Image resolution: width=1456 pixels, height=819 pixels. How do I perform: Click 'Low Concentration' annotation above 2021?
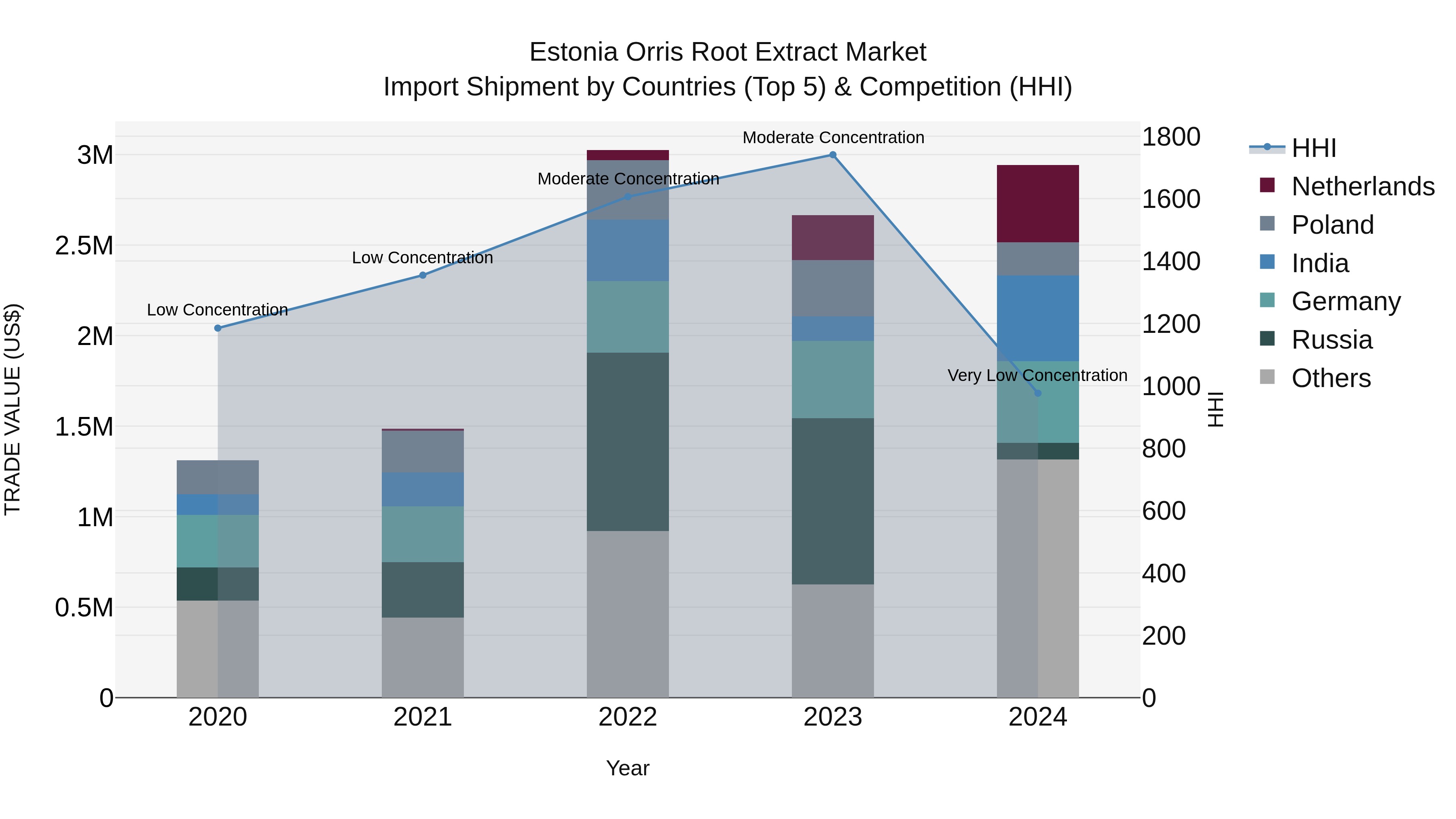[423, 258]
